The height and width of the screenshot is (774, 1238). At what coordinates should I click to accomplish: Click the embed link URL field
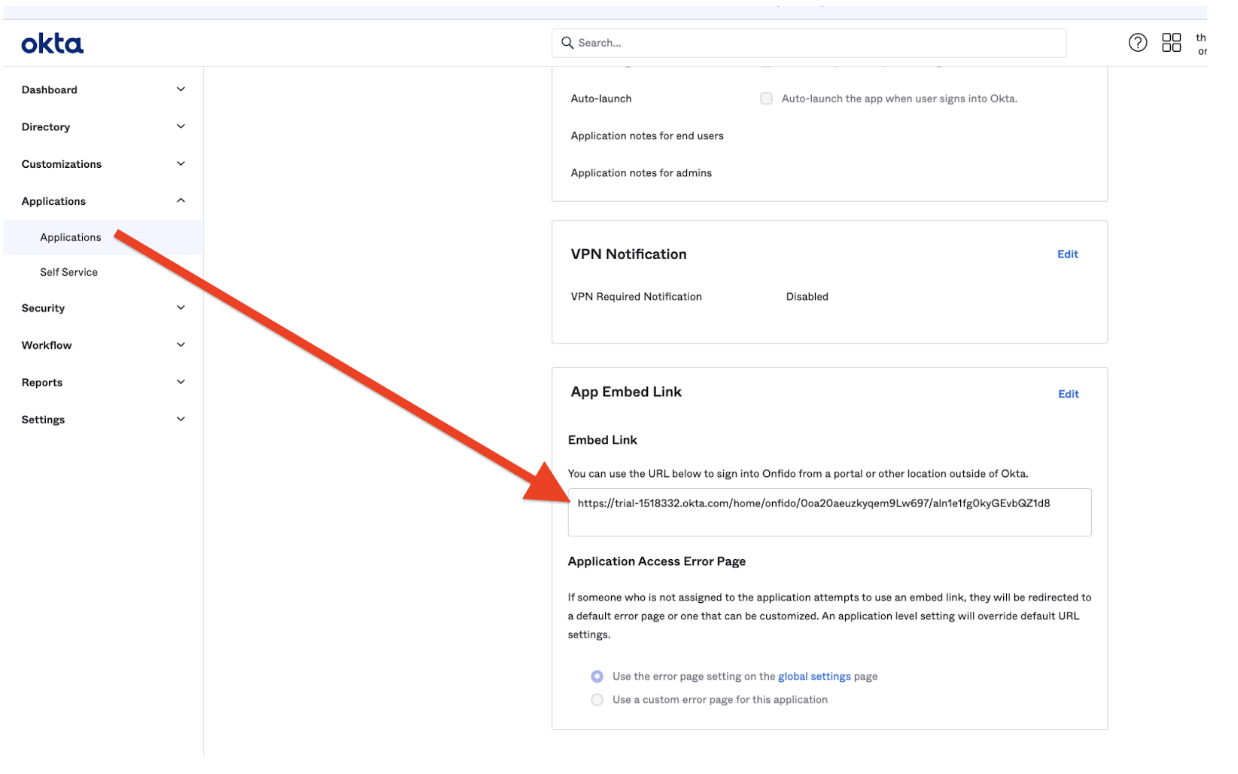pos(829,512)
